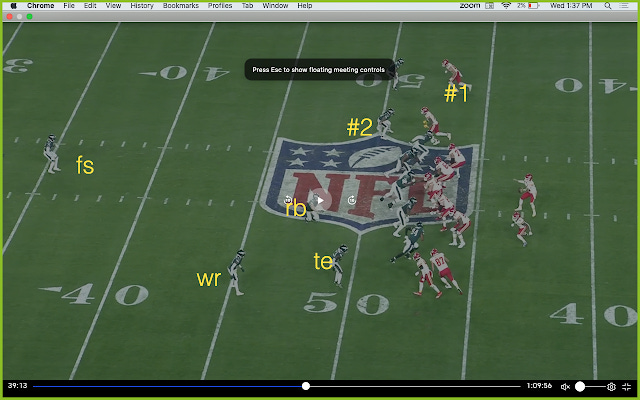
Task: Open the Bookmarks menu
Action: [180, 6]
